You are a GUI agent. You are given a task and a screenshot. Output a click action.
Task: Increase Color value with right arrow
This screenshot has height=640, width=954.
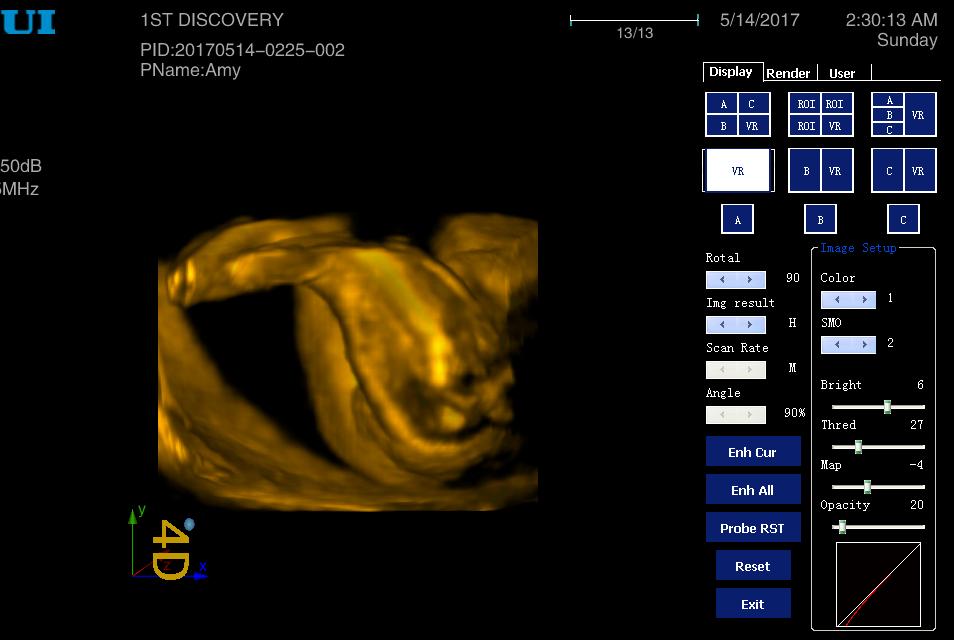tap(864, 300)
